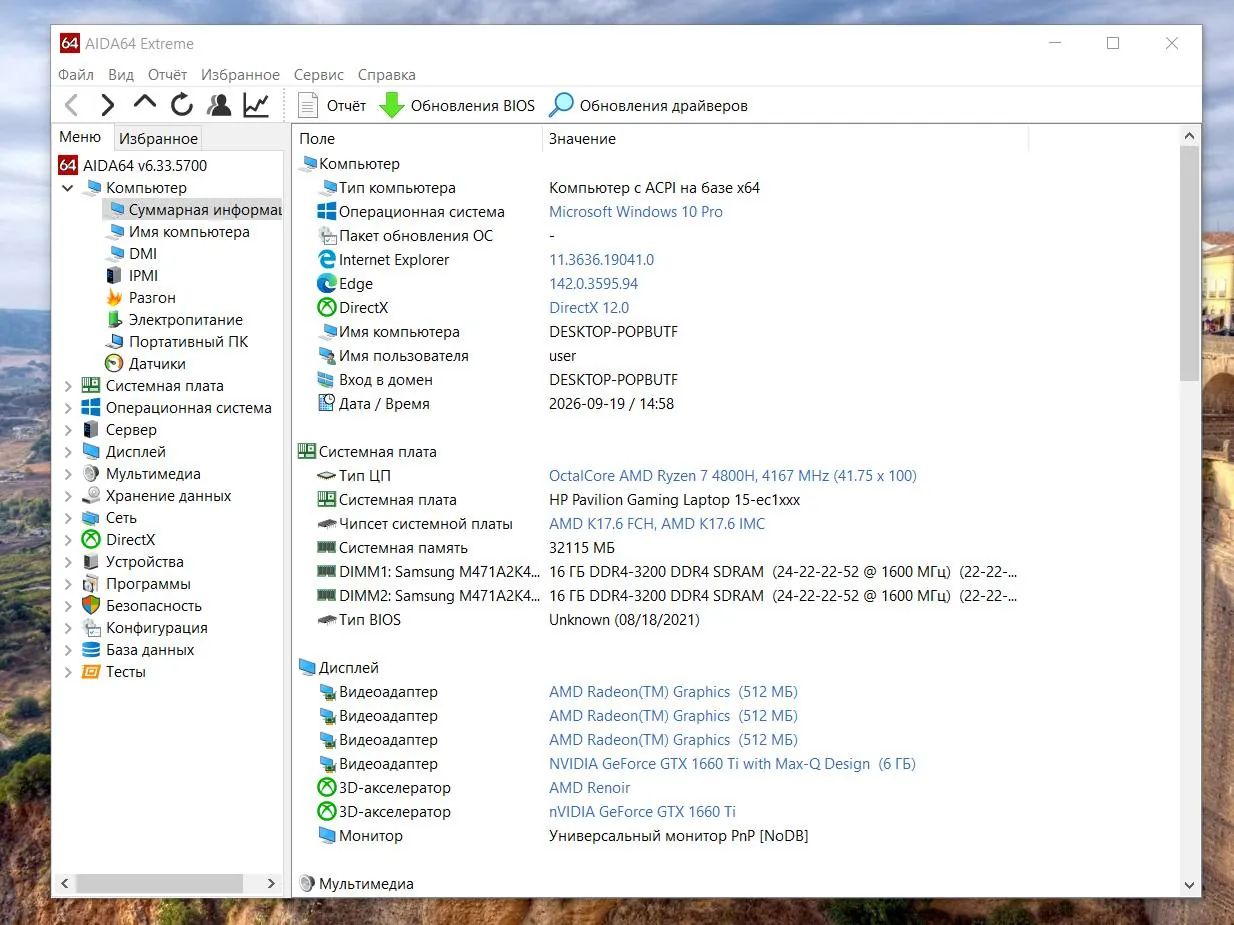Select Суммарная информация in the tree
Screen dimensions: 1234x925
click(192, 210)
